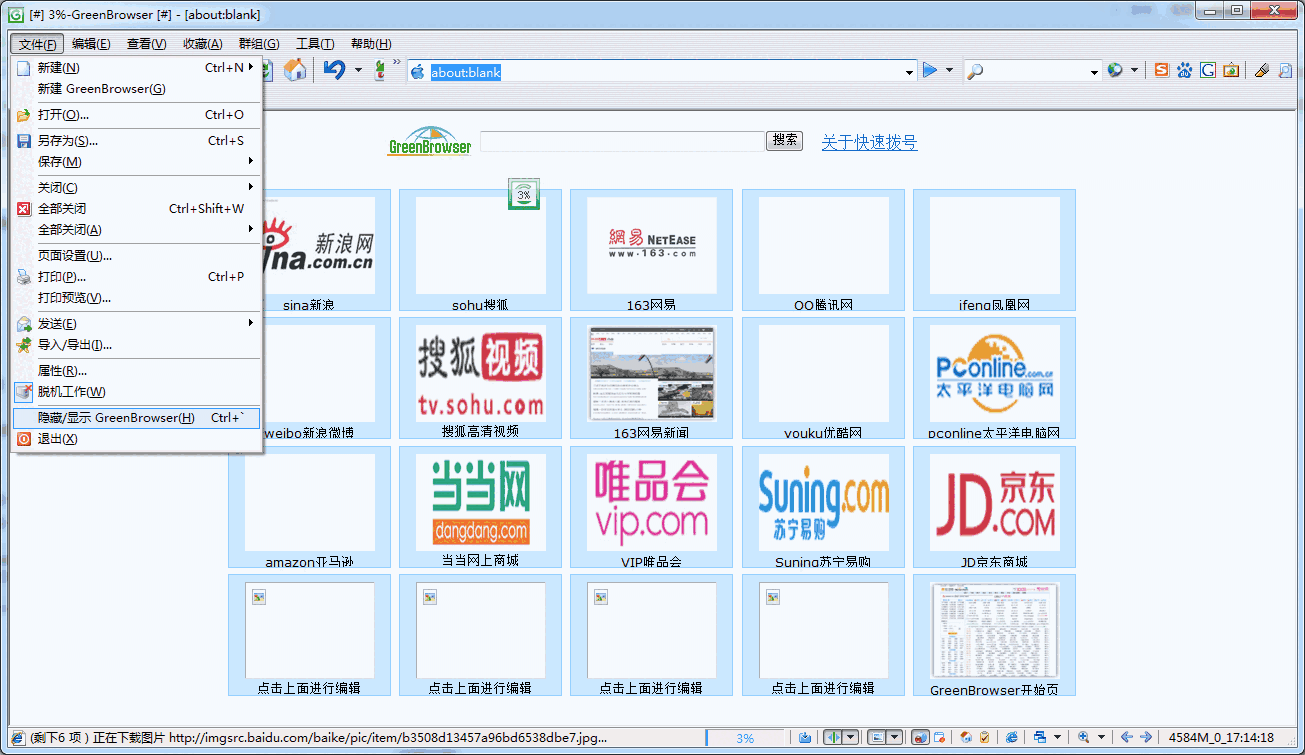Select 另存为 (Save As) from File menu
The image size is (1305, 755).
pos(67,141)
